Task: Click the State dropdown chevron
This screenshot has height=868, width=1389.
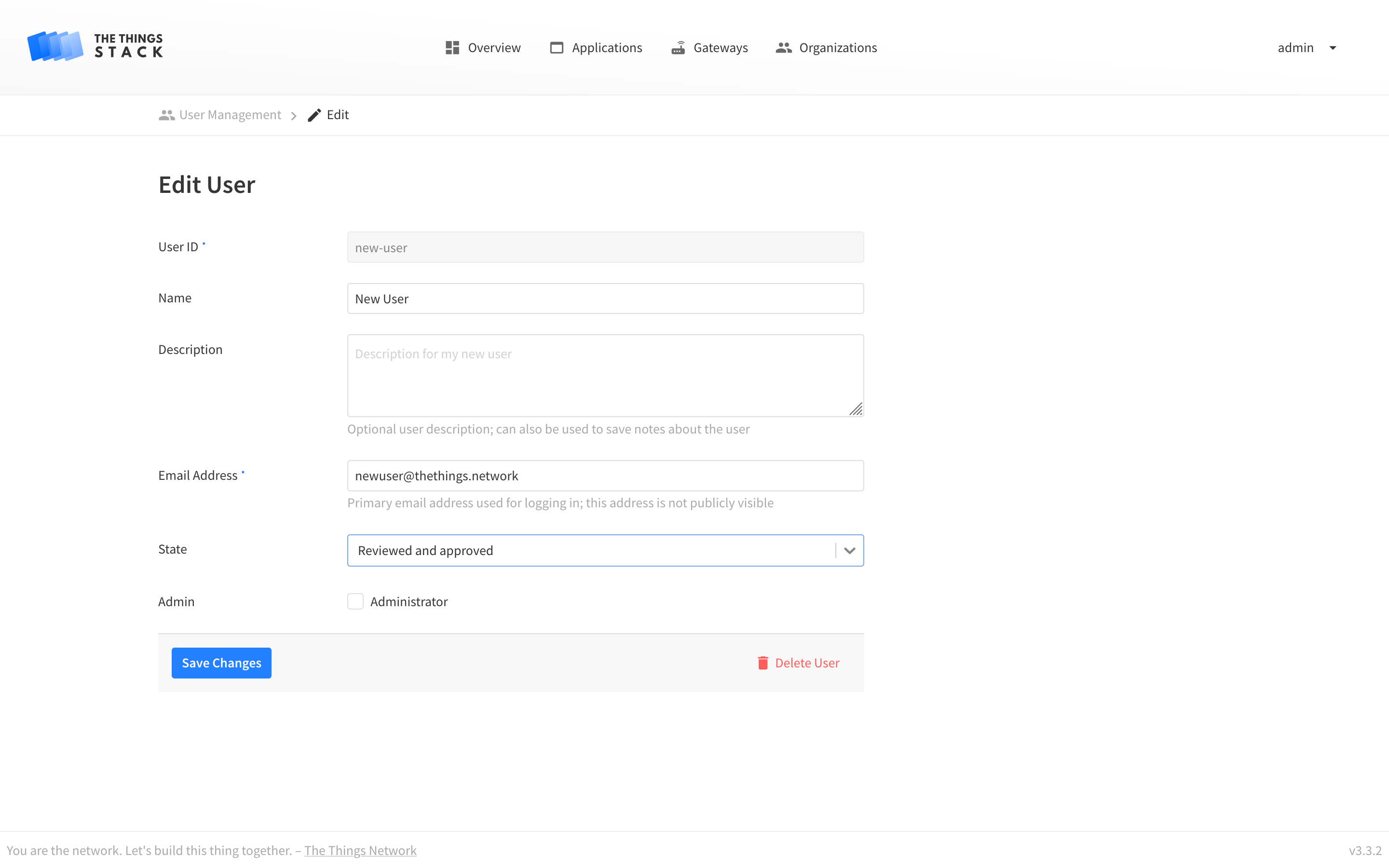Action: tap(849, 550)
